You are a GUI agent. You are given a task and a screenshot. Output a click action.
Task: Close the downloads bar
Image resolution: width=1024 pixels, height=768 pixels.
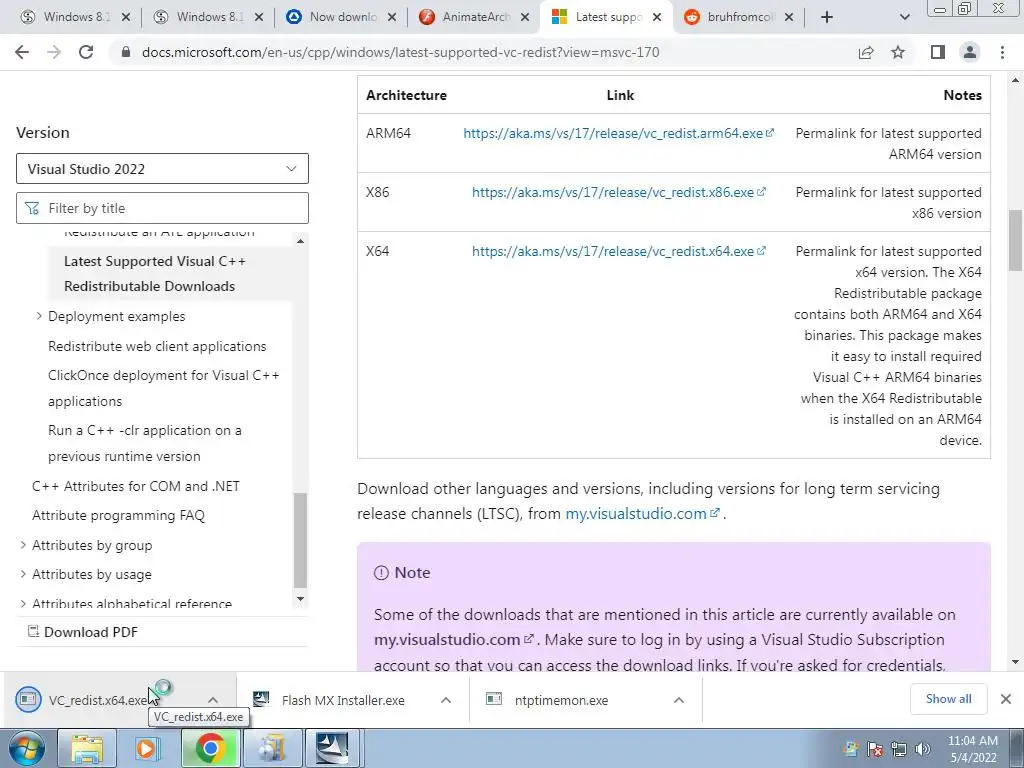point(1006,699)
